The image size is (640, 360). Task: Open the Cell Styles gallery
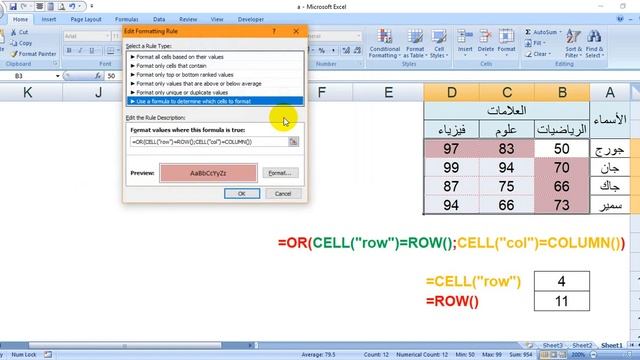439,44
